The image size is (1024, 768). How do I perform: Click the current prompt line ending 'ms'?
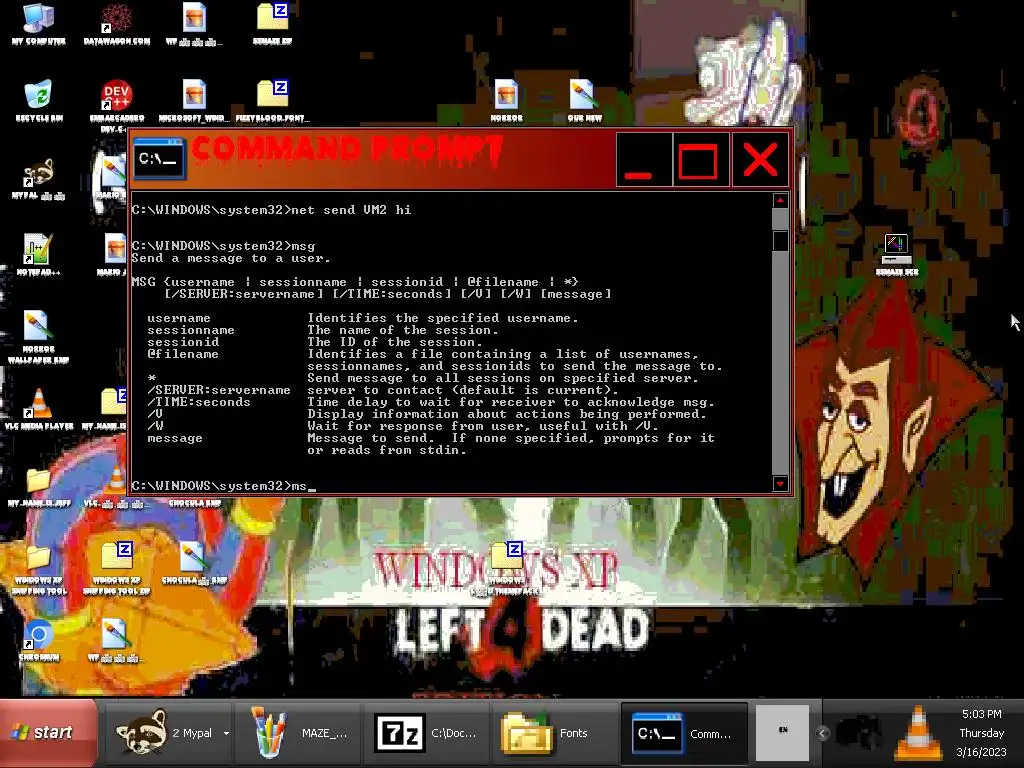point(223,486)
